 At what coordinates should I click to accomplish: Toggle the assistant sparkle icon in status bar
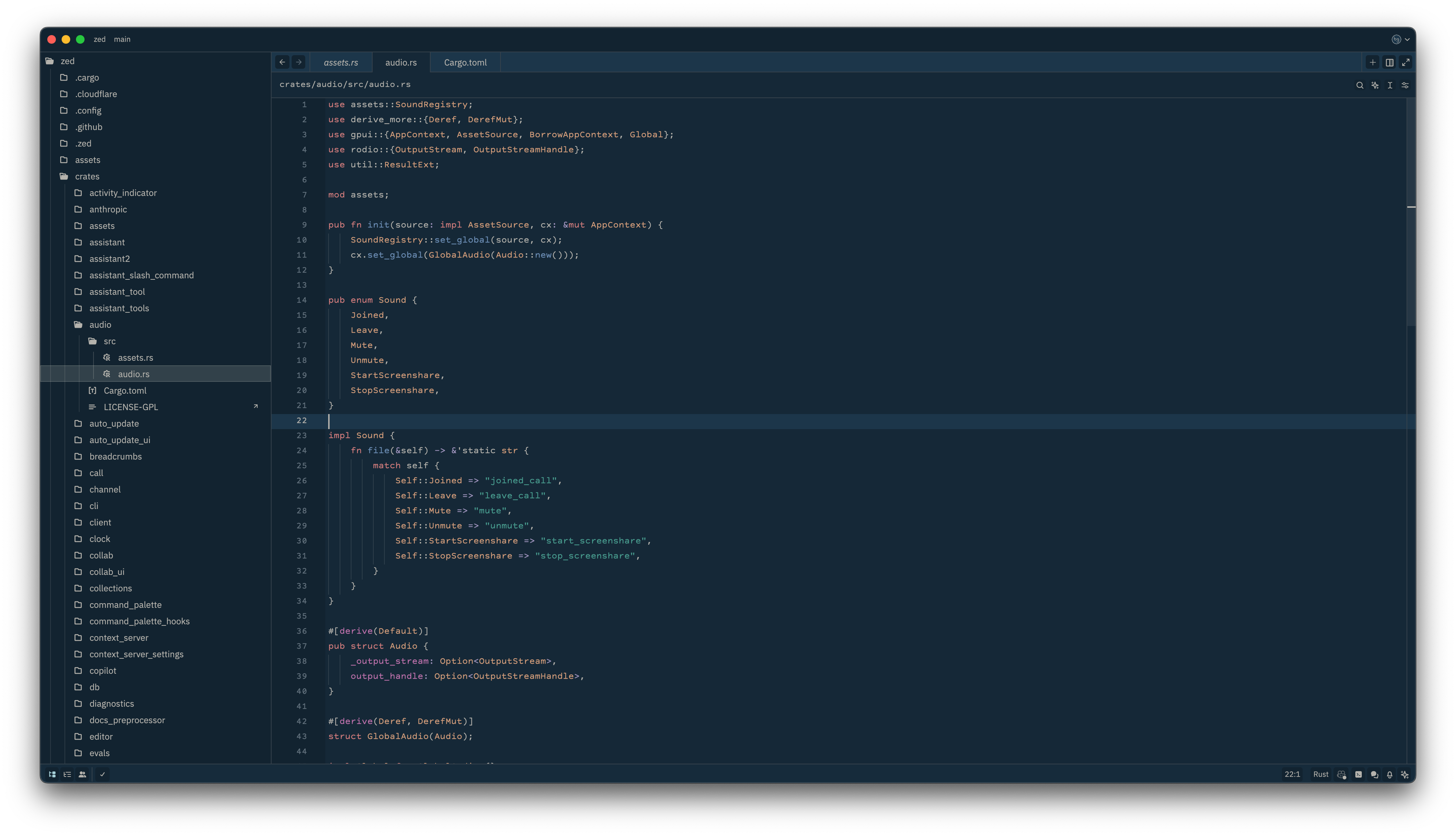pos(1405,774)
